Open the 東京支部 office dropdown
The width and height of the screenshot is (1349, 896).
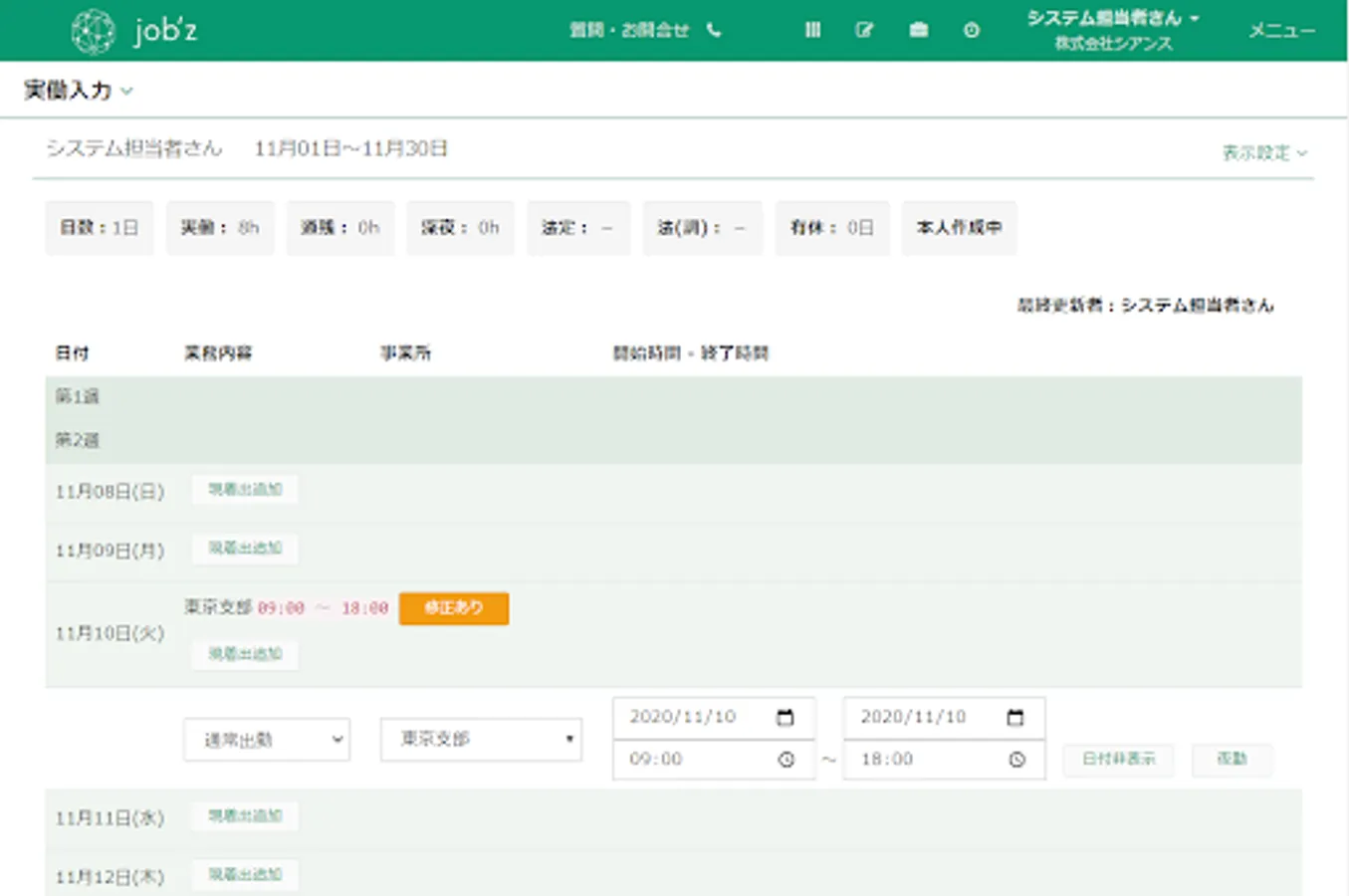click(x=481, y=740)
